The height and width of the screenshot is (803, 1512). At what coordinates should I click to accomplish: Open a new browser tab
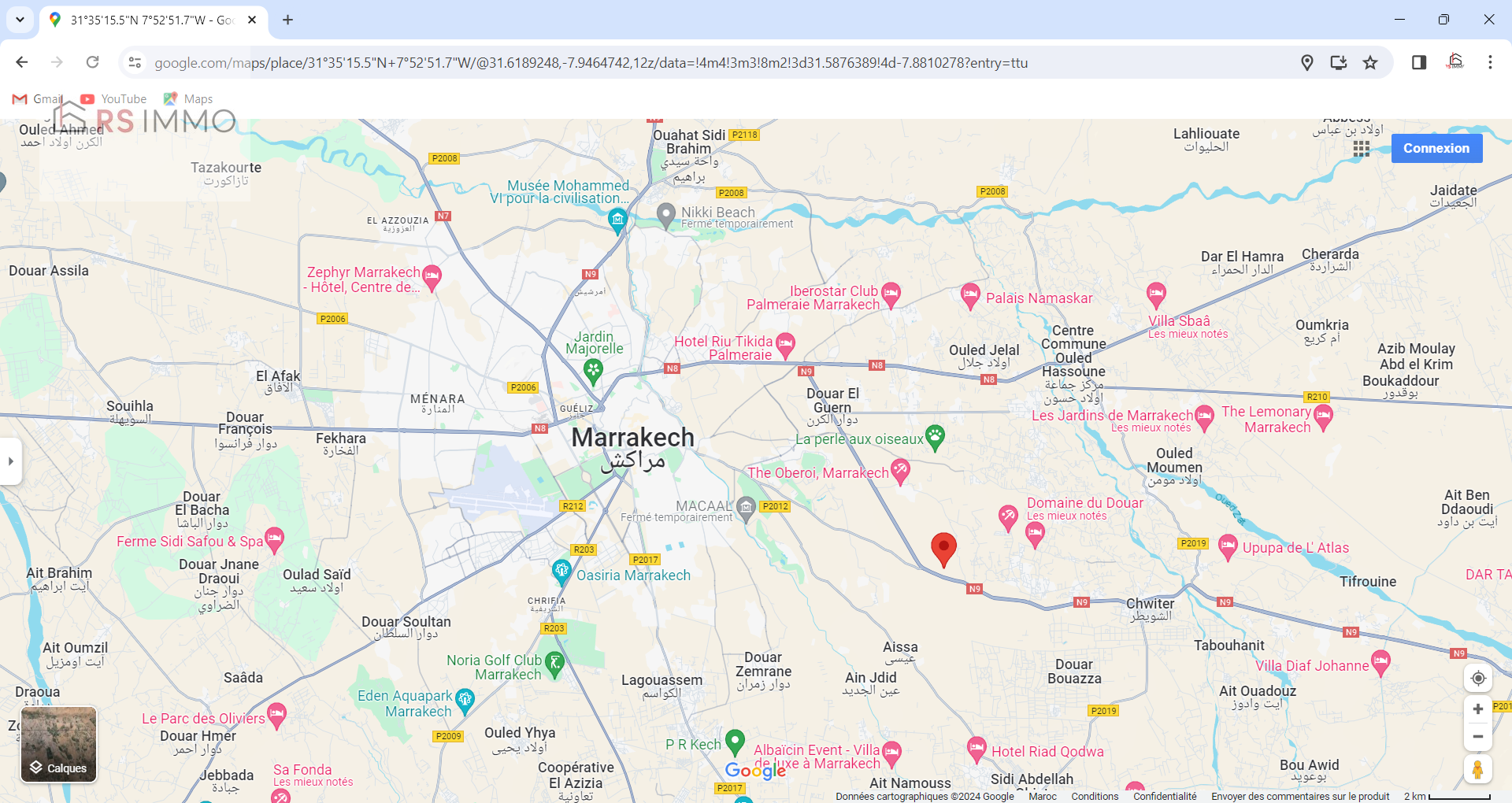click(288, 20)
